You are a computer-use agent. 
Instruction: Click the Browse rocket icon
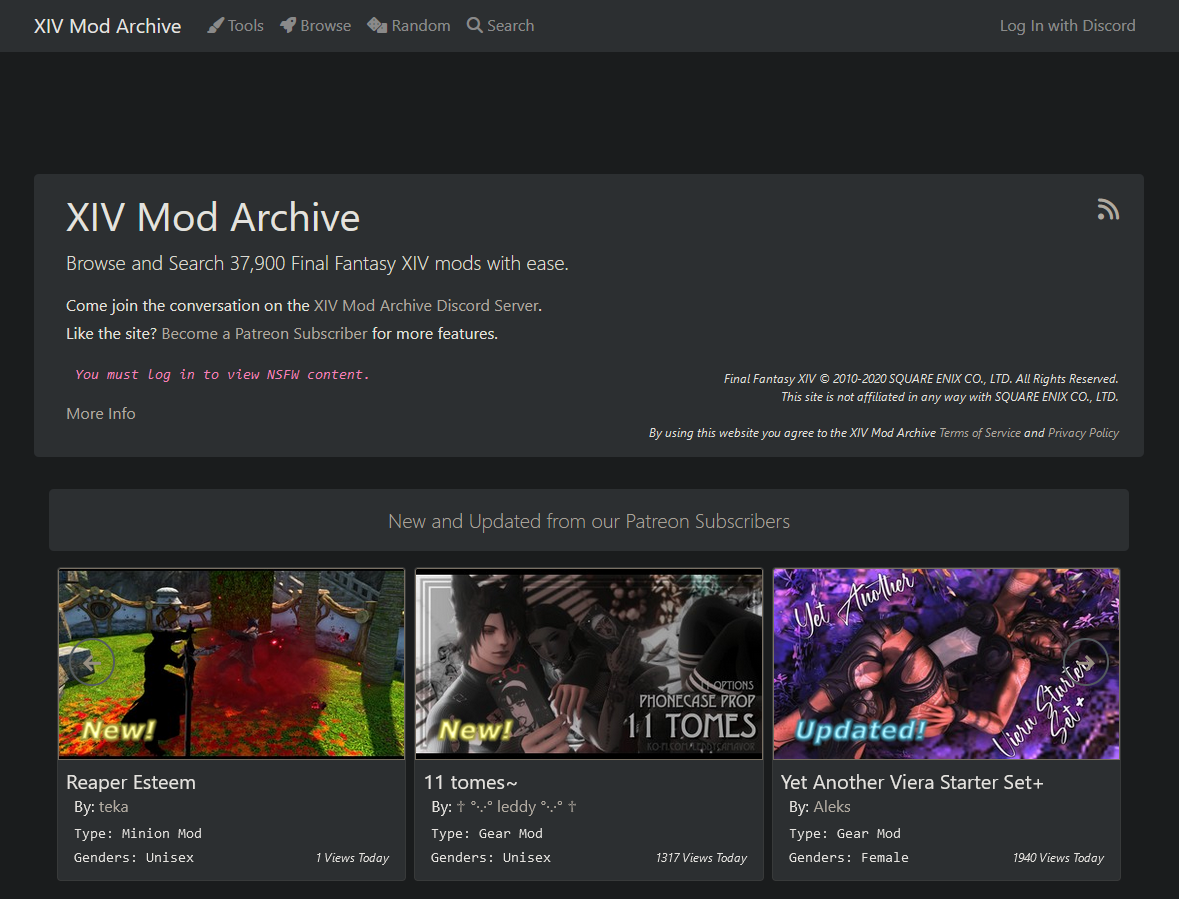pos(288,26)
